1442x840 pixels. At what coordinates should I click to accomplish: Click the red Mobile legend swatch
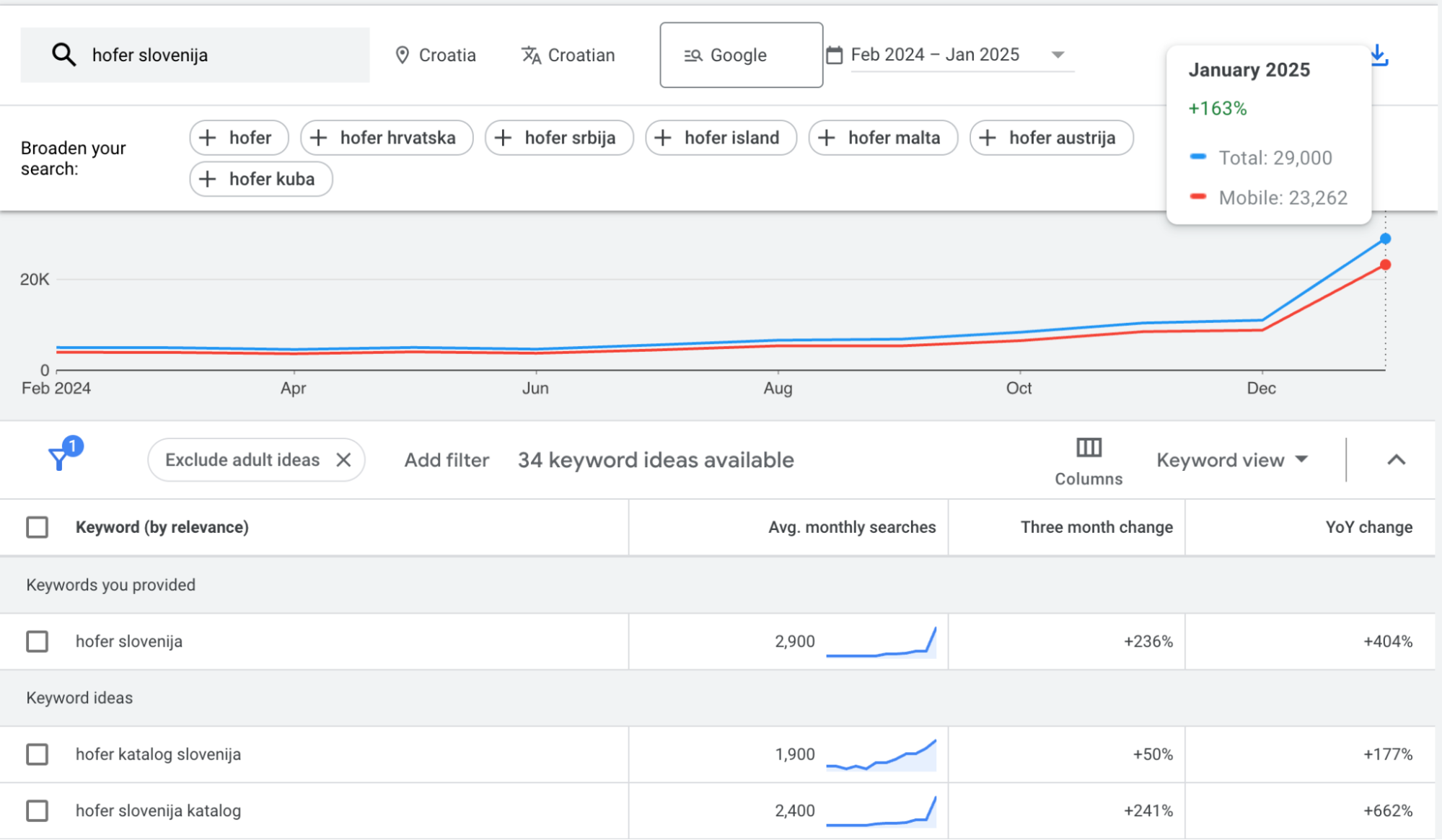(1198, 196)
